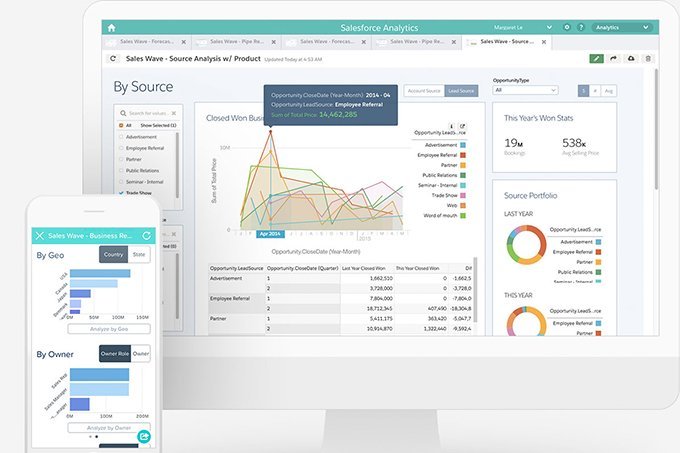Tap the teal share button on mobile
680x453 pixels.
(144, 436)
